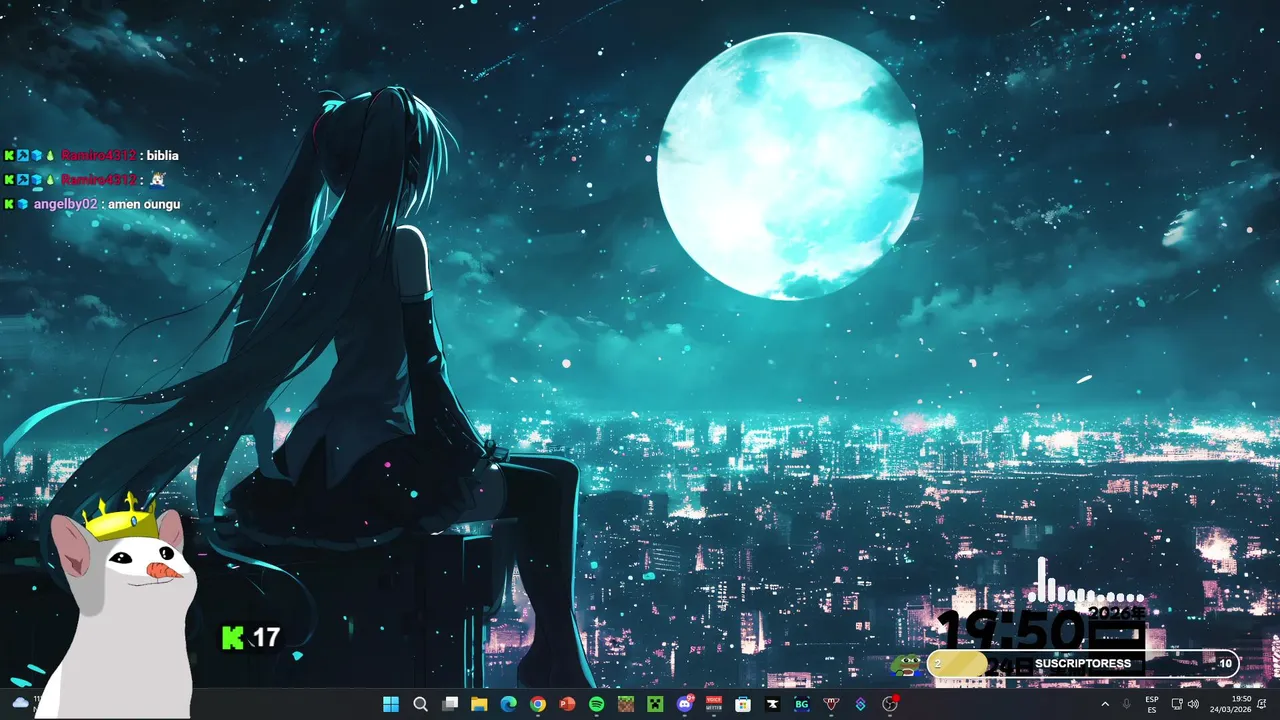Open the Minecraft dirt-block launcher icon

point(626,704)
